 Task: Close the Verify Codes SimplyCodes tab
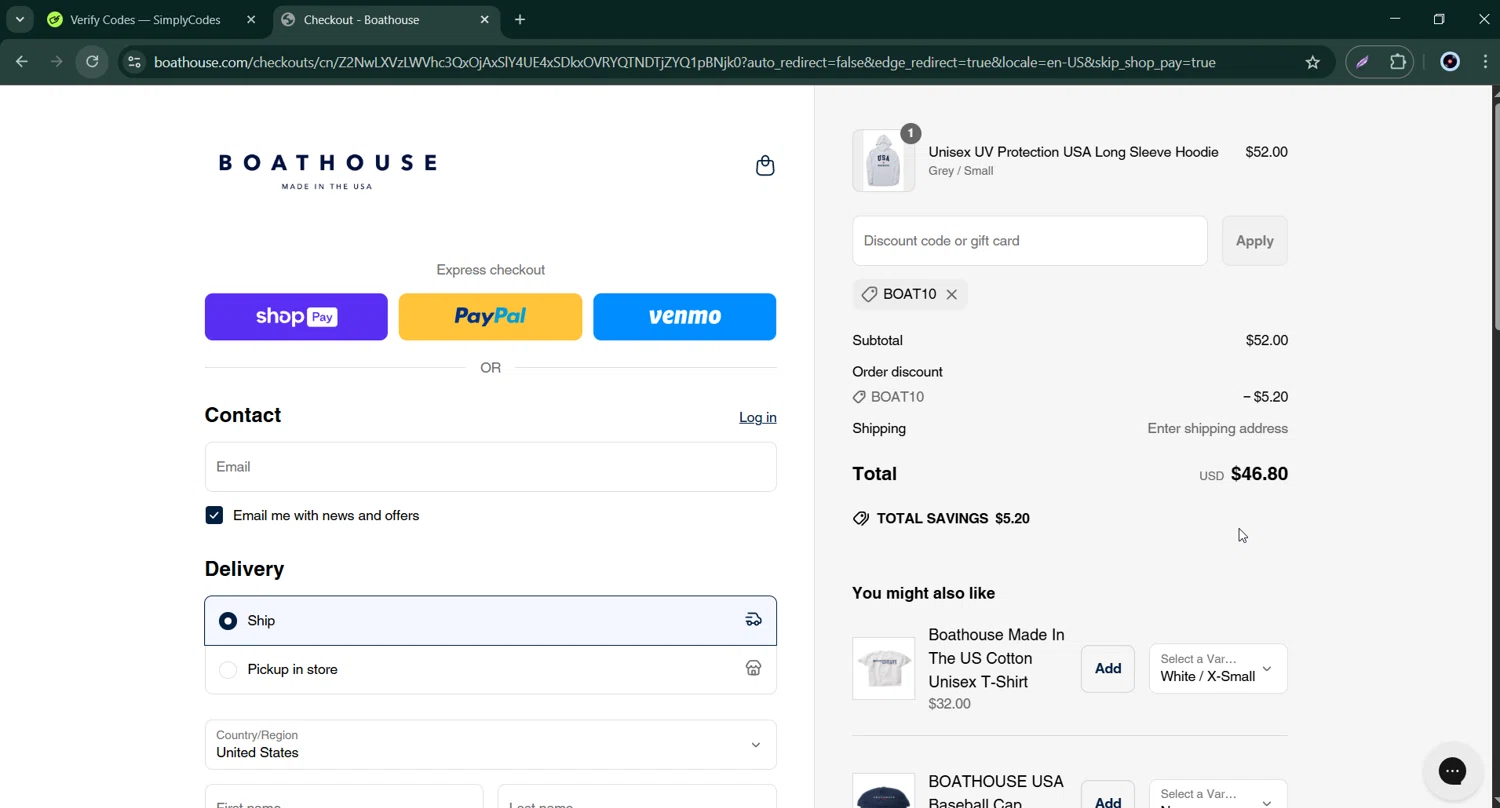pyautogui.click(x=251, y=19)
